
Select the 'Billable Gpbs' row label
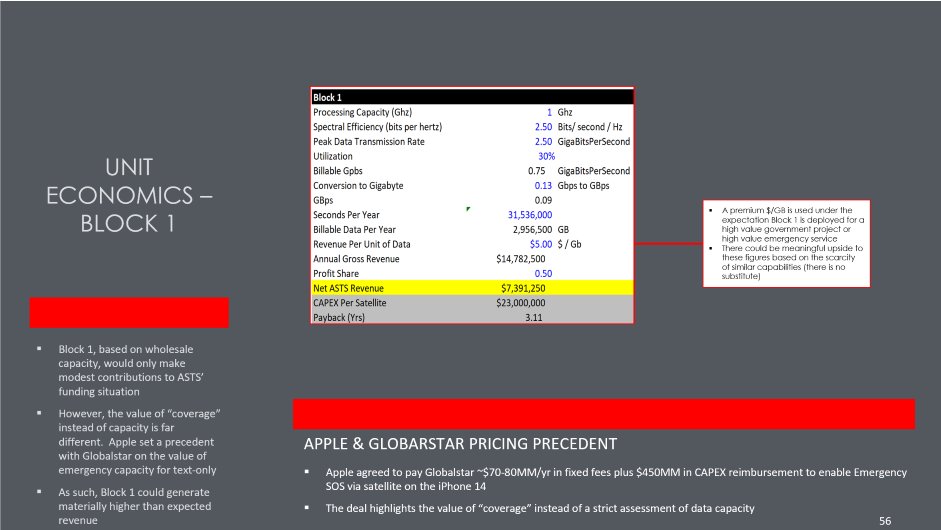click(338, 171)
